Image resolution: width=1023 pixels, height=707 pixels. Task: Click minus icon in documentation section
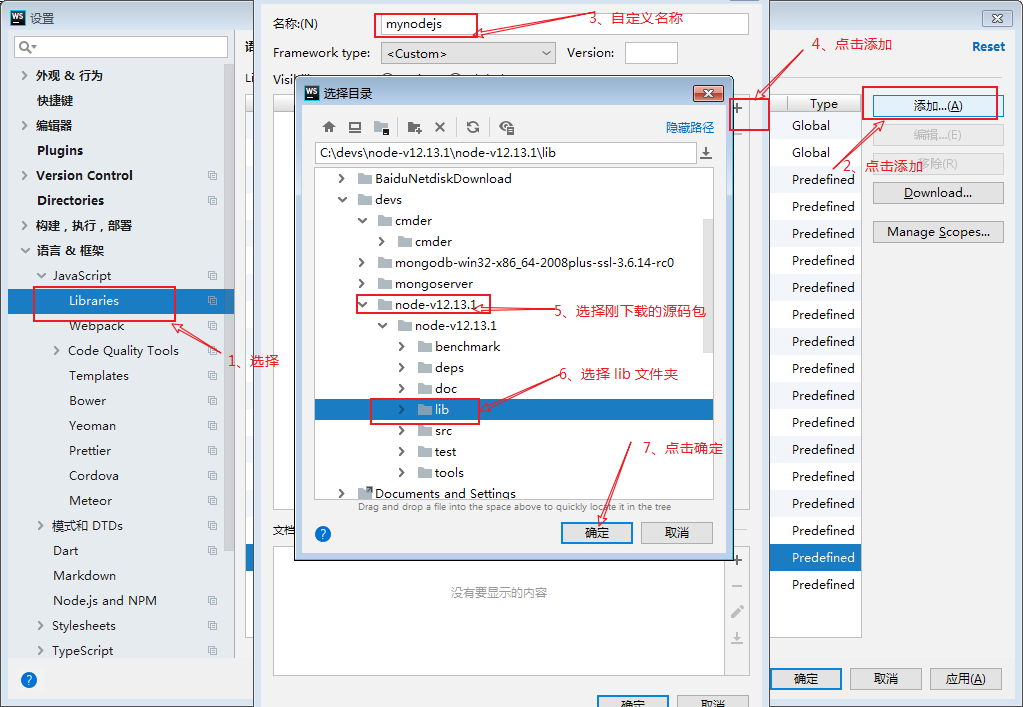[x=737, y=586]
